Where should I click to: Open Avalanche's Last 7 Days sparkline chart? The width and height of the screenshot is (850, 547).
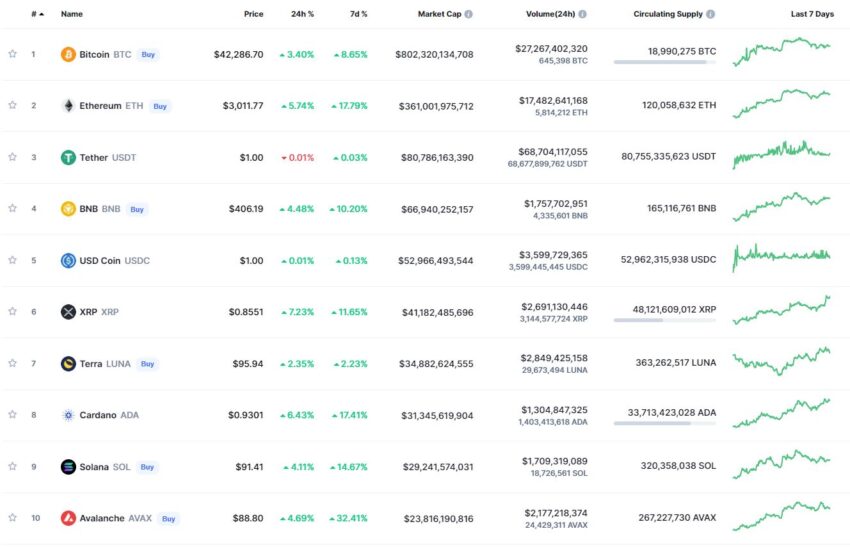781,518
